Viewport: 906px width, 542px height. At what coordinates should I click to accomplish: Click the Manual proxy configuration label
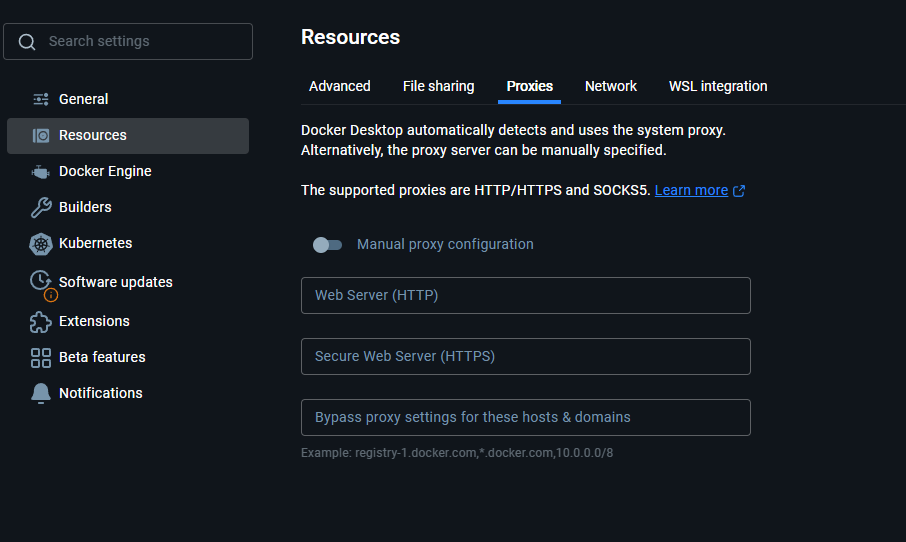point(445,244)
